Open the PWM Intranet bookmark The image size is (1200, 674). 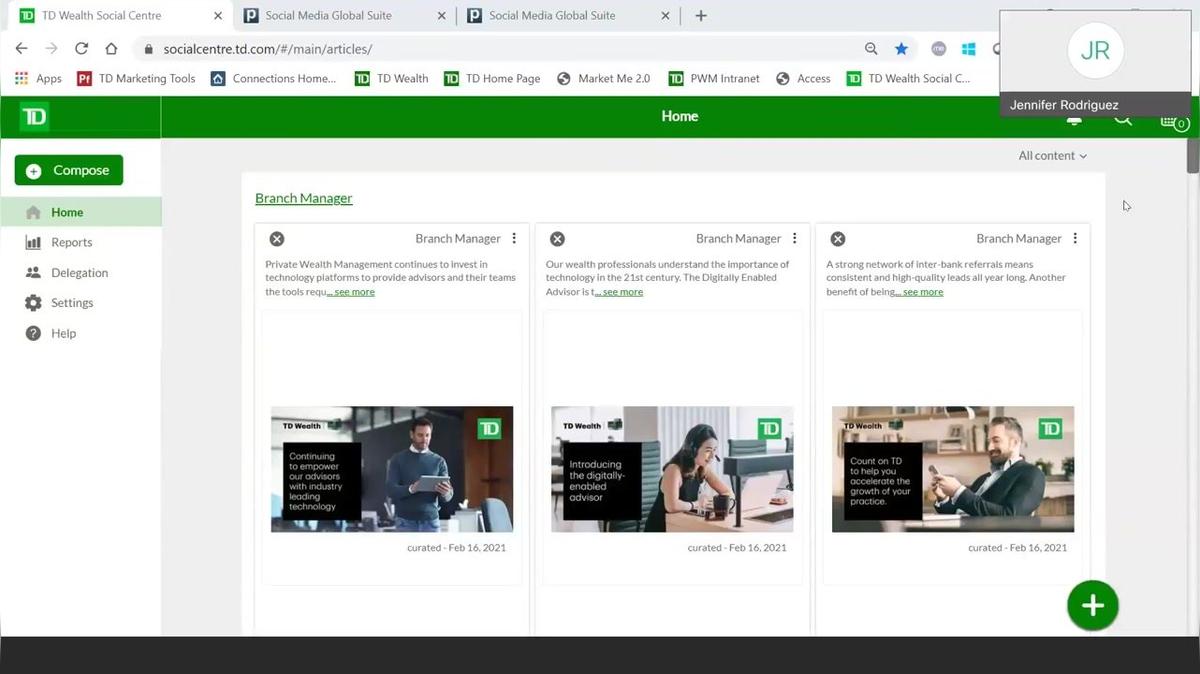coord(714,78)
